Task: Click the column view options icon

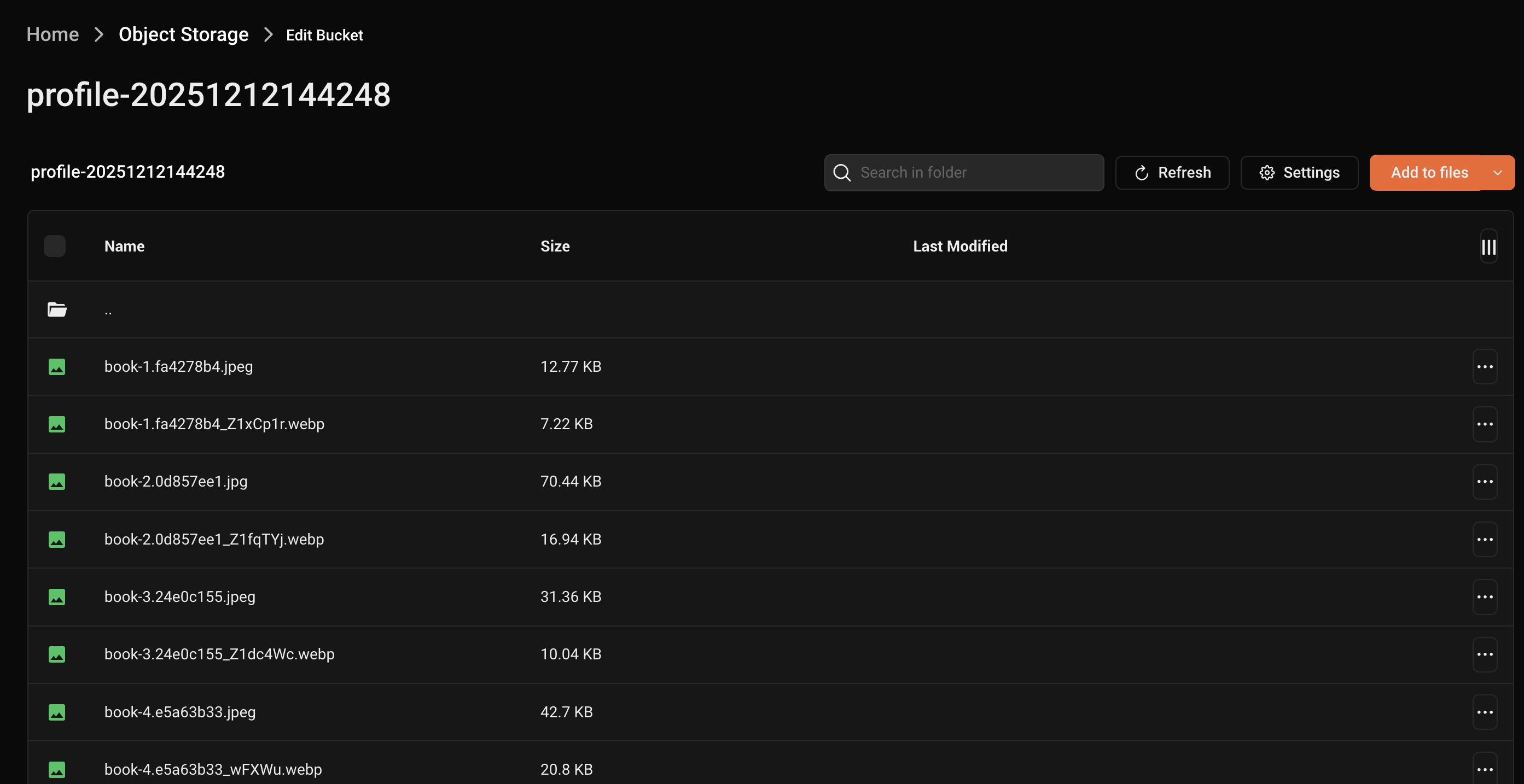Action: (1488, 247)
